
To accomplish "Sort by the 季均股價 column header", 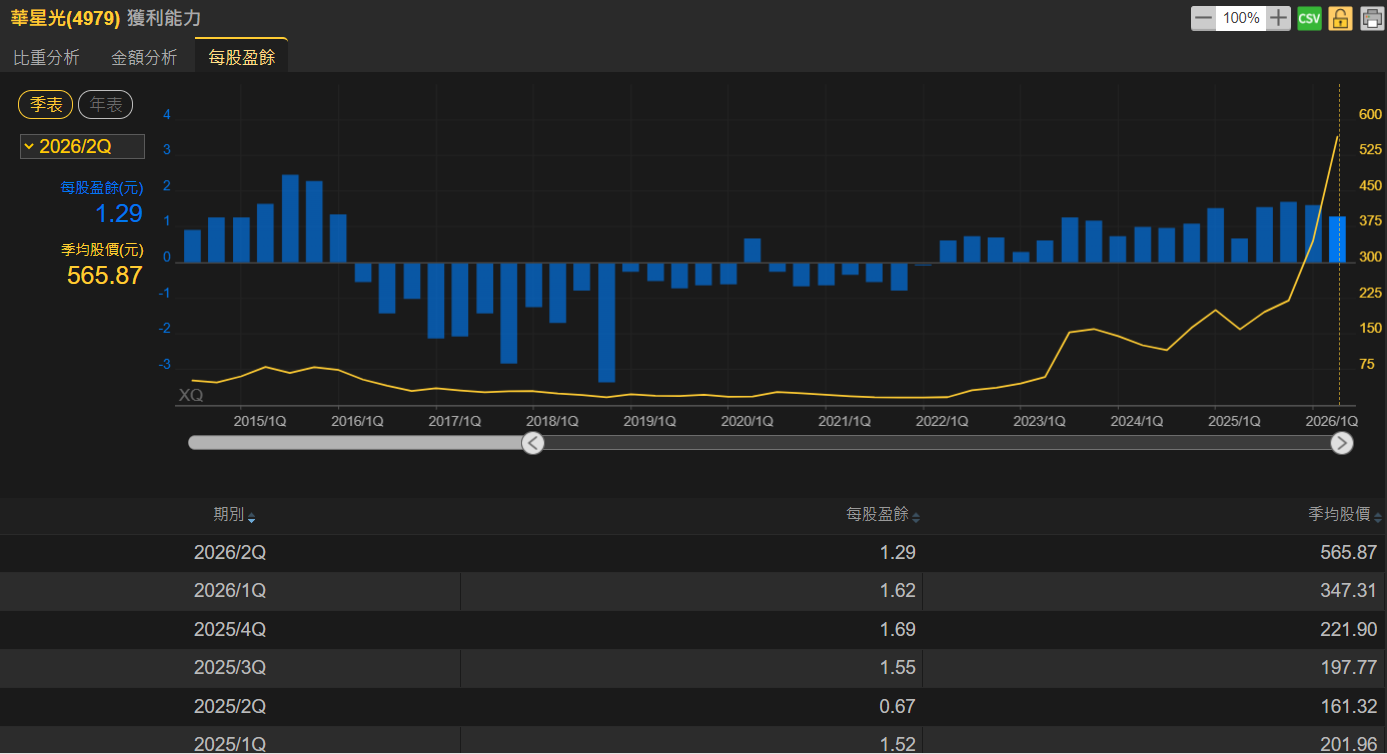I will pyautogui.click(x=1345, y=515).
